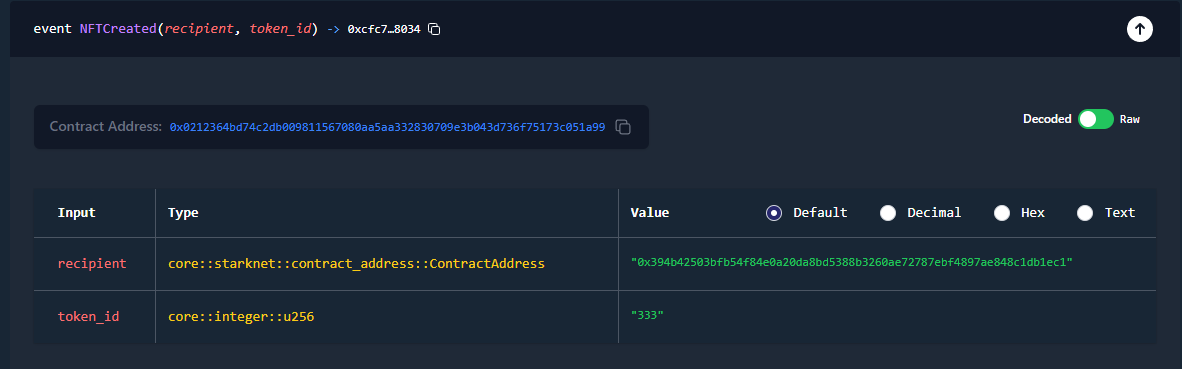The image size is (1182, 369).
Task: Click the recipient address value
Action: click(x=852, y=261)
